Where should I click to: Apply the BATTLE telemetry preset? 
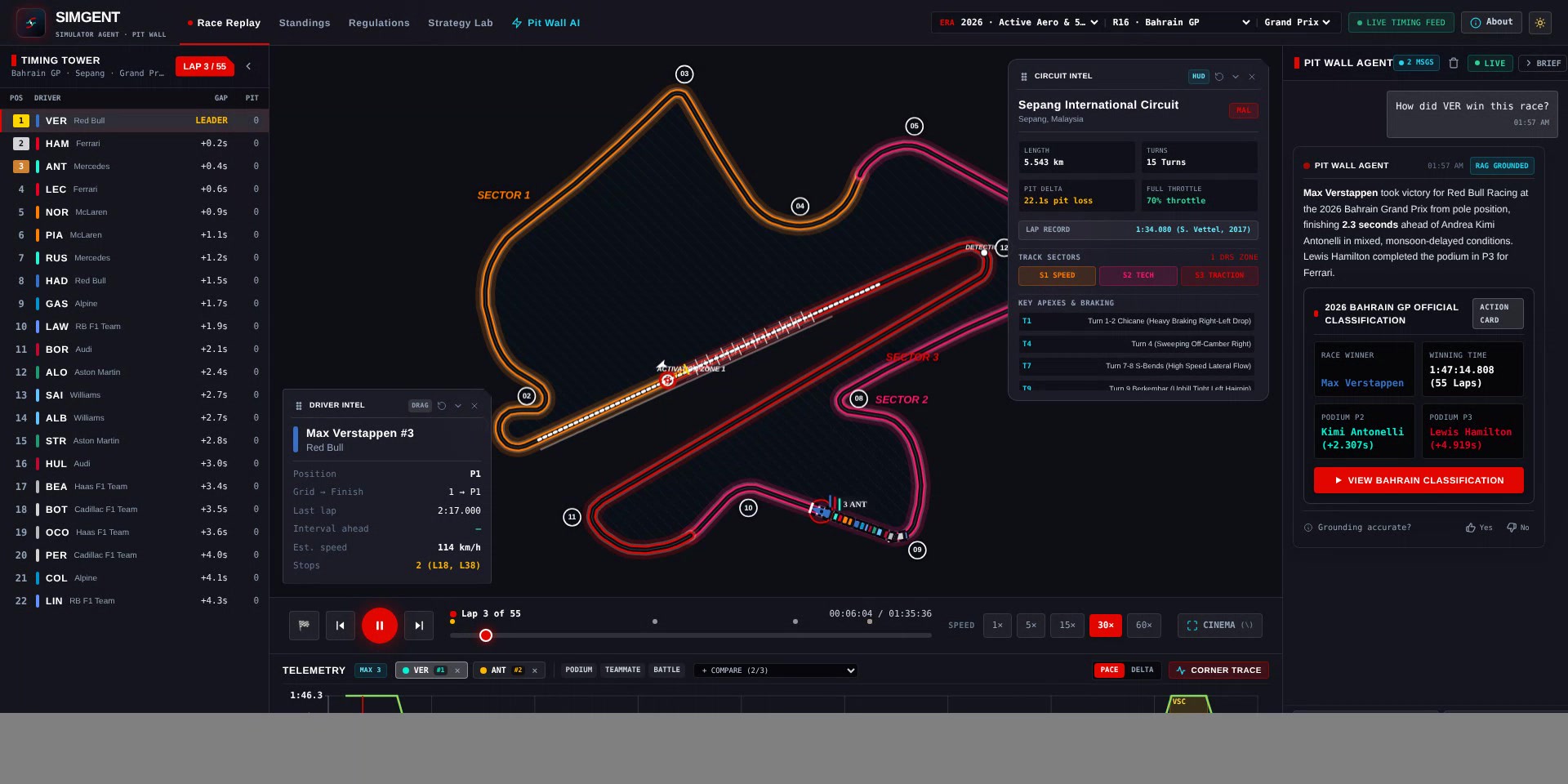666,670
